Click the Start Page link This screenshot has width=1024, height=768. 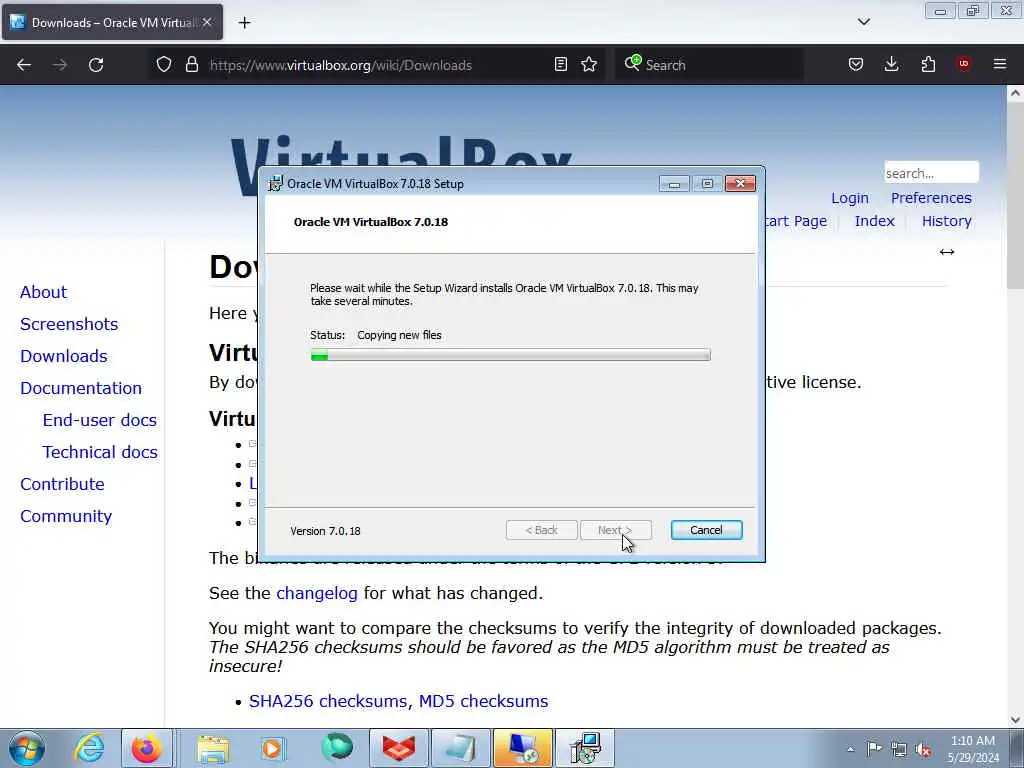pos(796,221)
